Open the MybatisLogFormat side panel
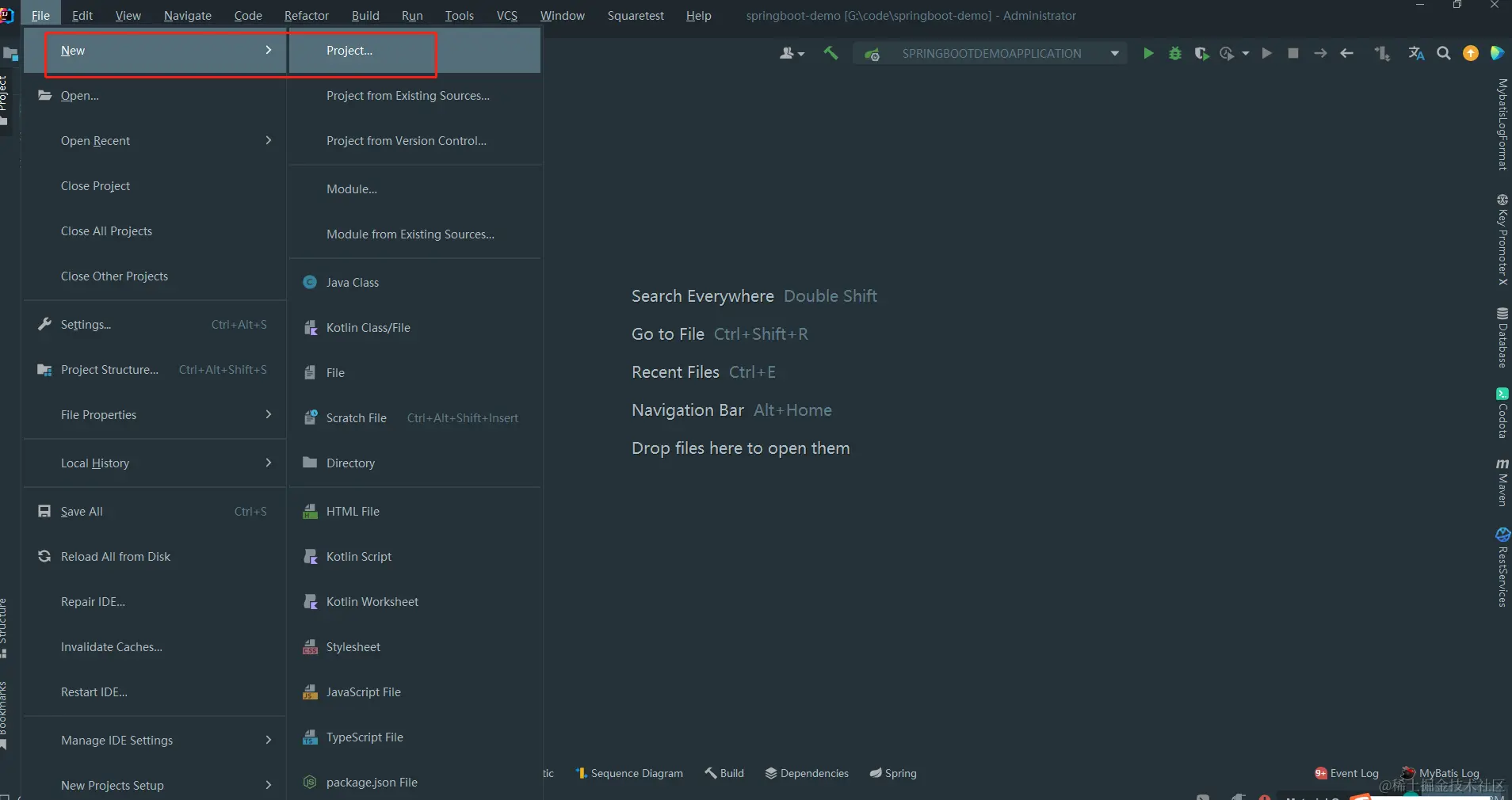Image resolution: width=1512 pixels, height=800 pixels. point(1502,124)
